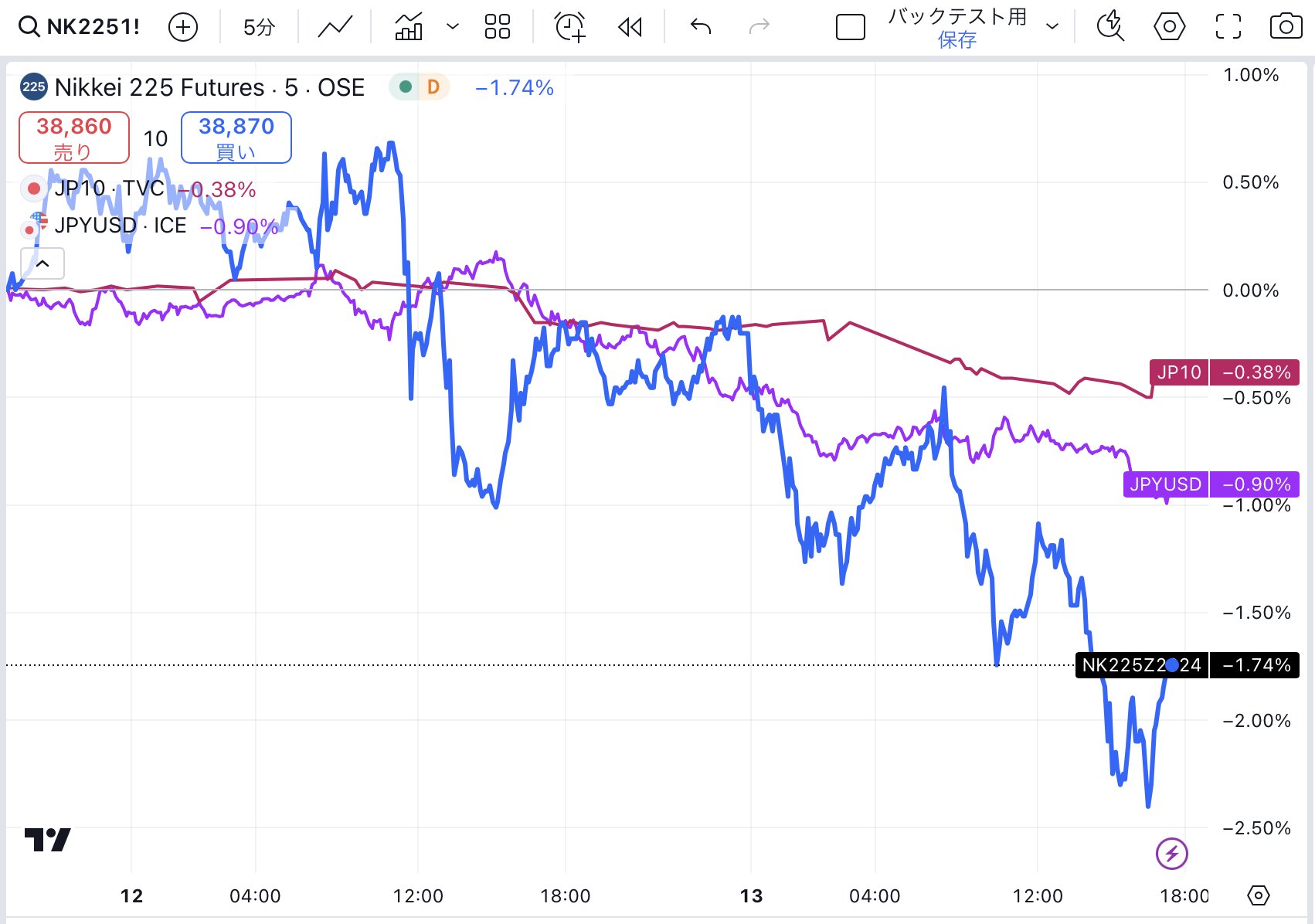Image resolution: width=1315 pixels, height=924 pixels.
Task: Open indicator templates grid icon
Action: [x=498, y=27]
